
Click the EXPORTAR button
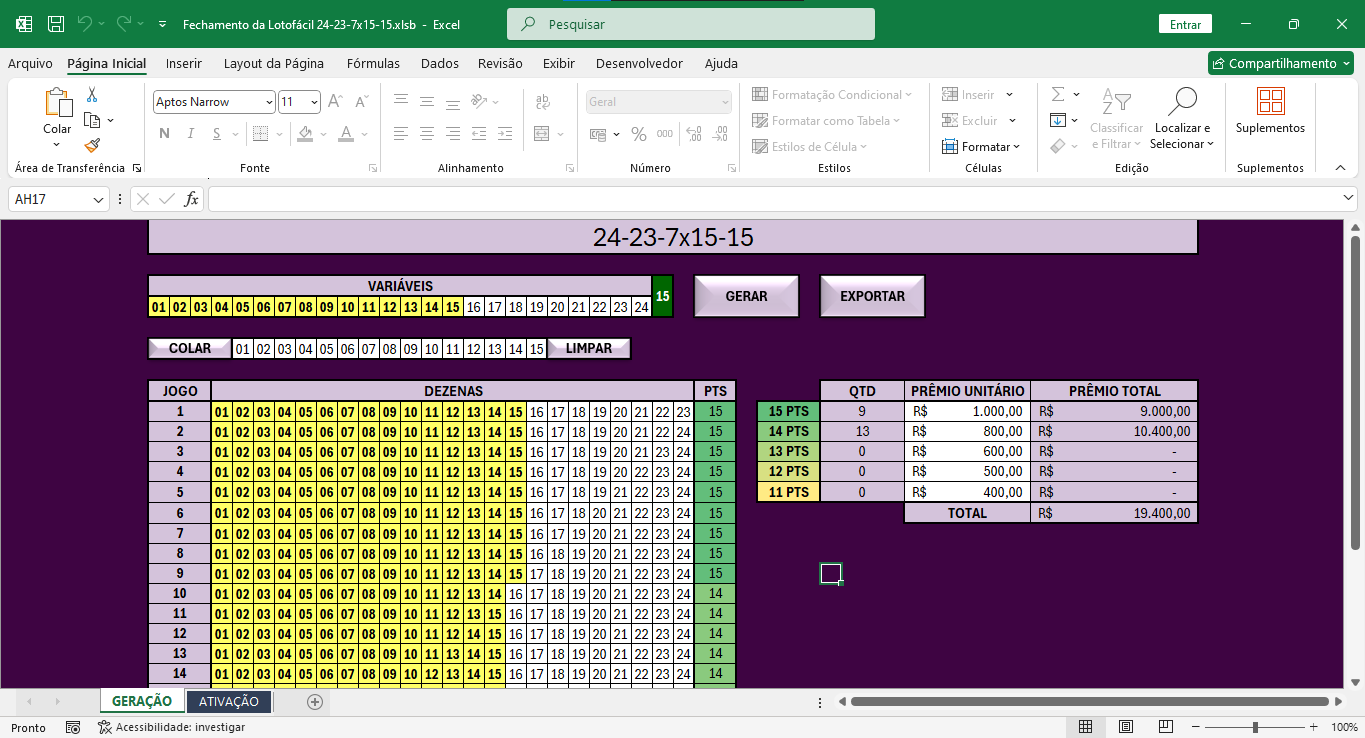[x=872, y=296]
